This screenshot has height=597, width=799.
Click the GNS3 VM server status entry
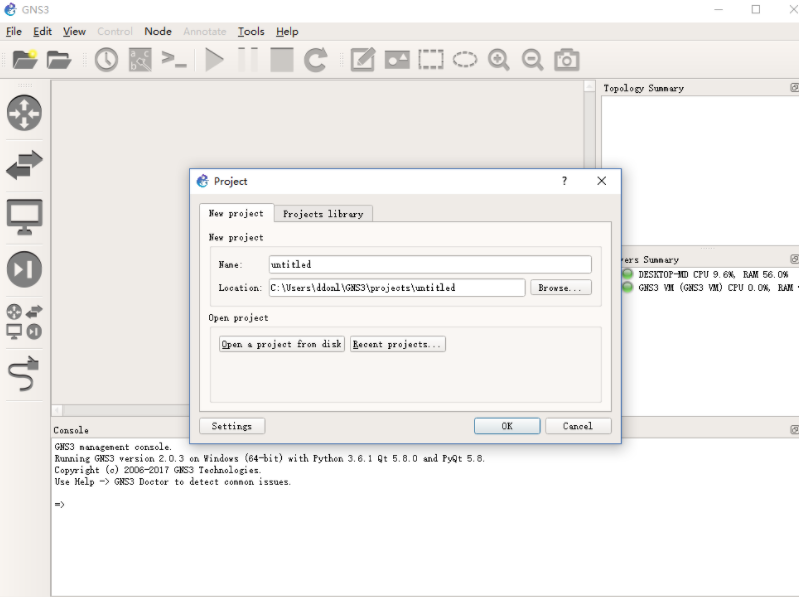tap(710, 288)
